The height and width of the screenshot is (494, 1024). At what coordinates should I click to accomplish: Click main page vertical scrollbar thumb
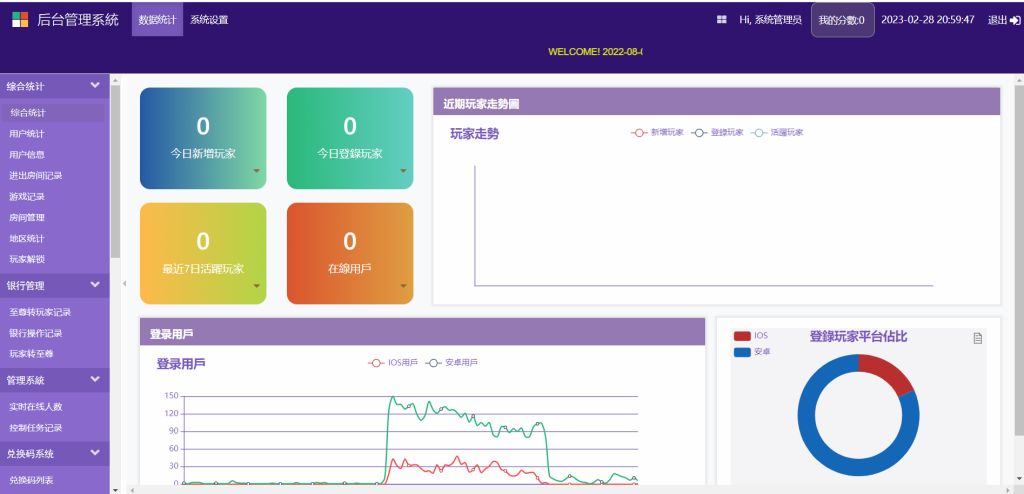(x=1019, y=260)
